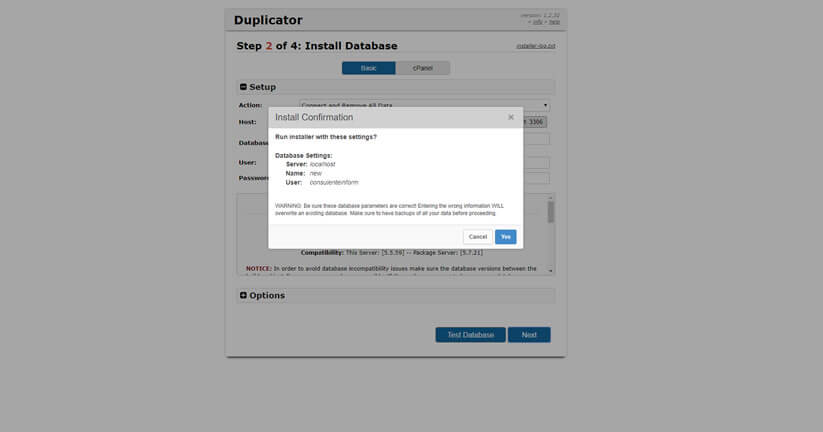Open the Action dropdown
The height and width of the screenshot is (432, 823).
pos(425,106)
